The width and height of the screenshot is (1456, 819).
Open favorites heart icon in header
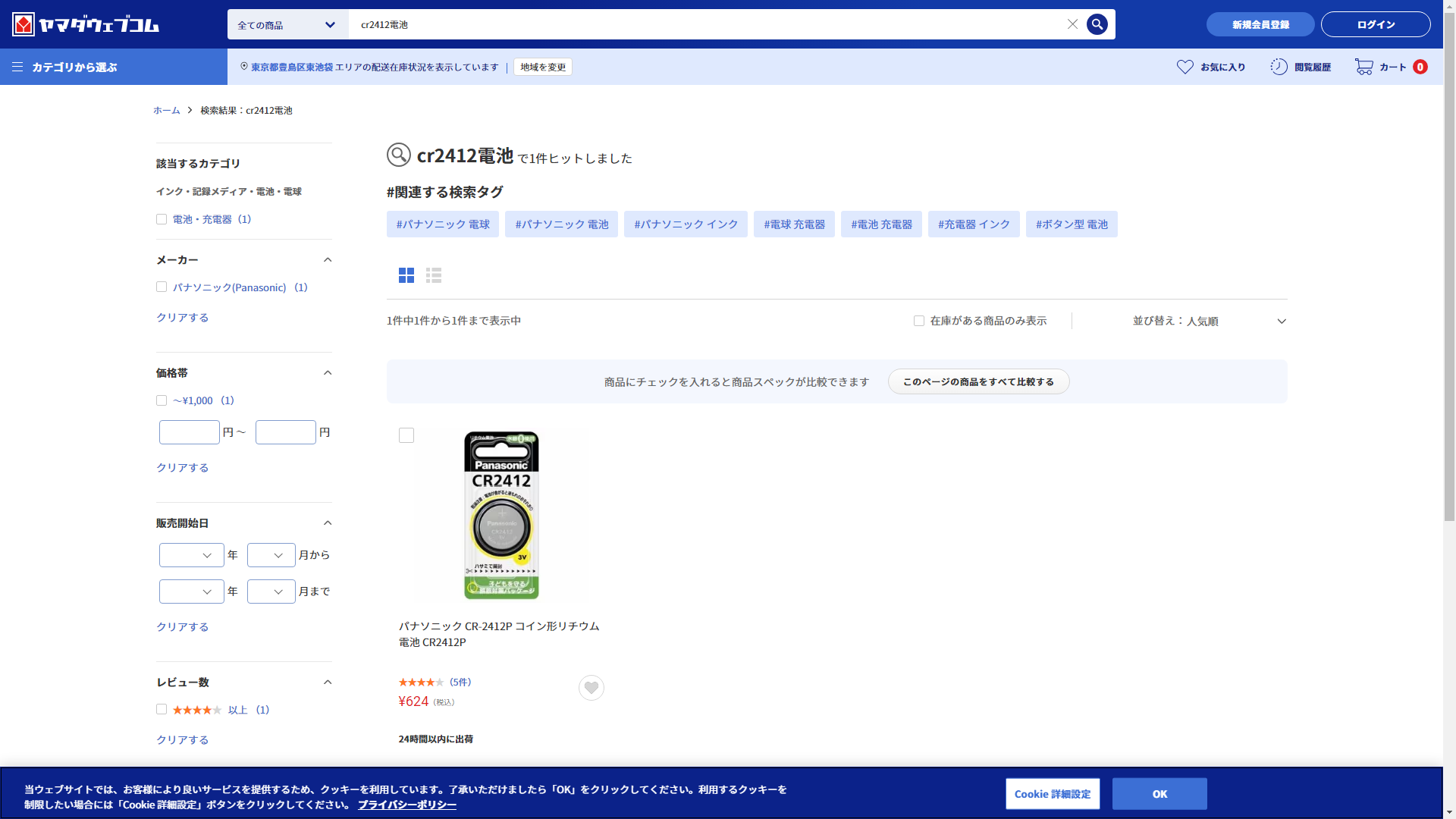pos(1185,67)
